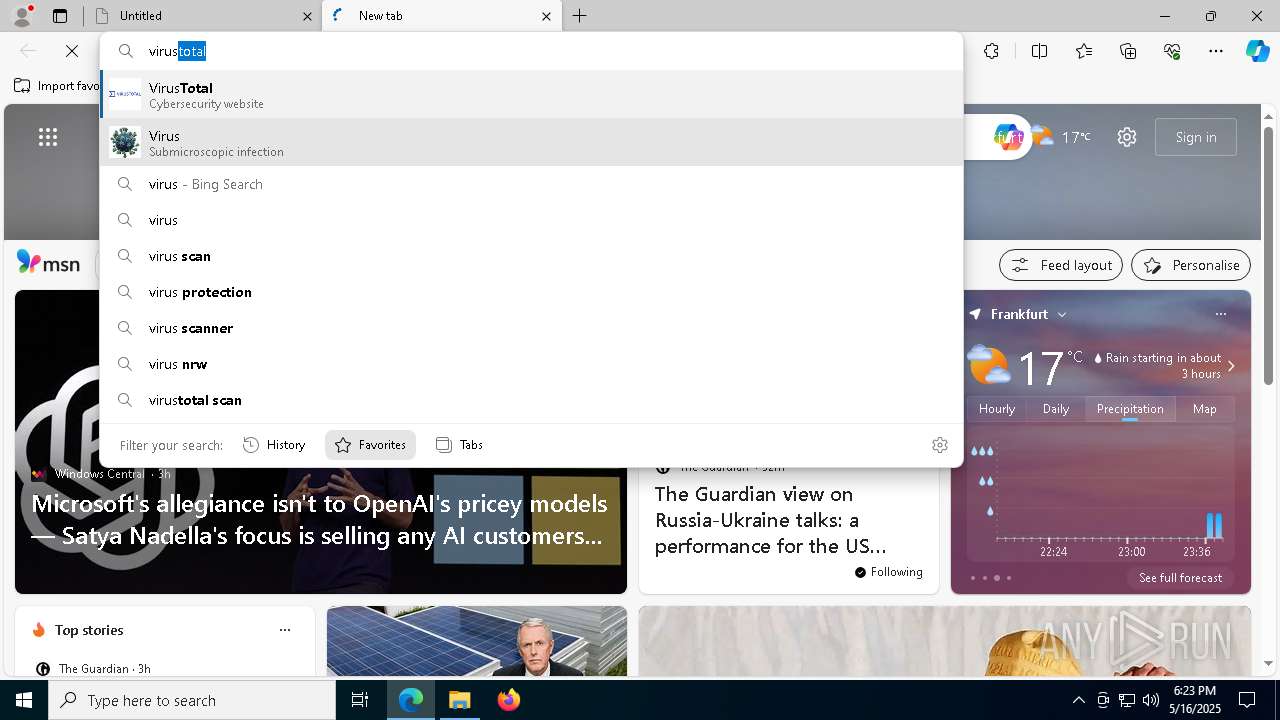Click the Windows Start button
The image size is (1280, 720).
(x=24, y=700)
